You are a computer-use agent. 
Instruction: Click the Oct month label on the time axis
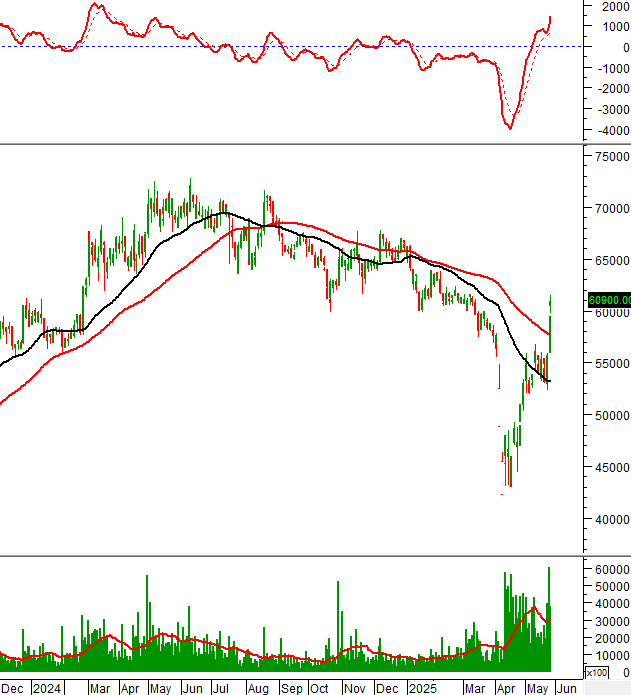(319, 688)
